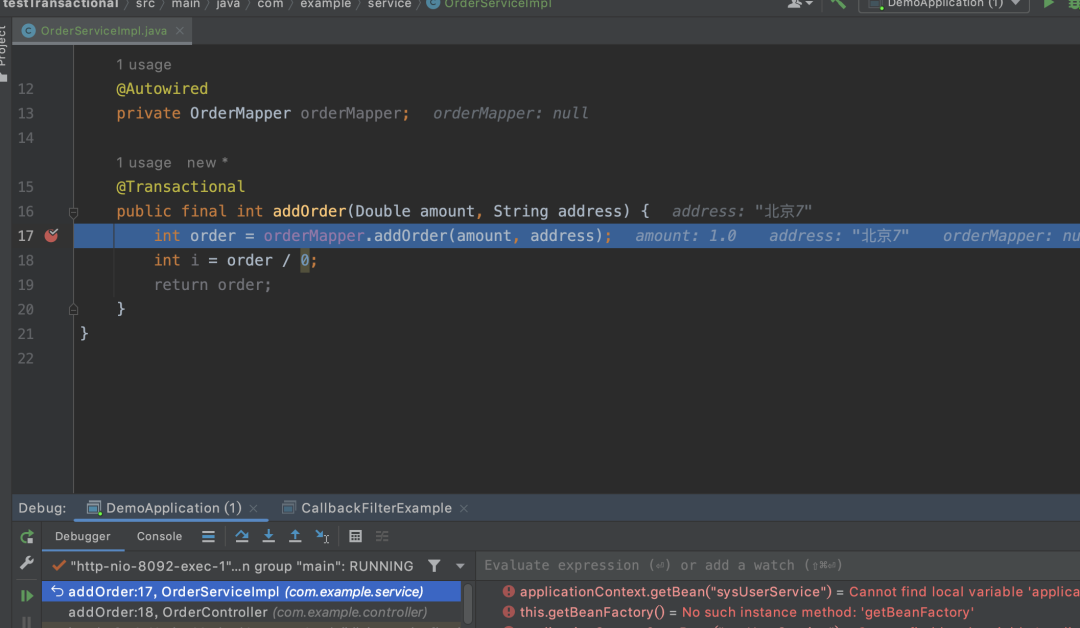Open the user account dropdown icon
Viewport: 1080px width, 628px height.
point(800,3)
